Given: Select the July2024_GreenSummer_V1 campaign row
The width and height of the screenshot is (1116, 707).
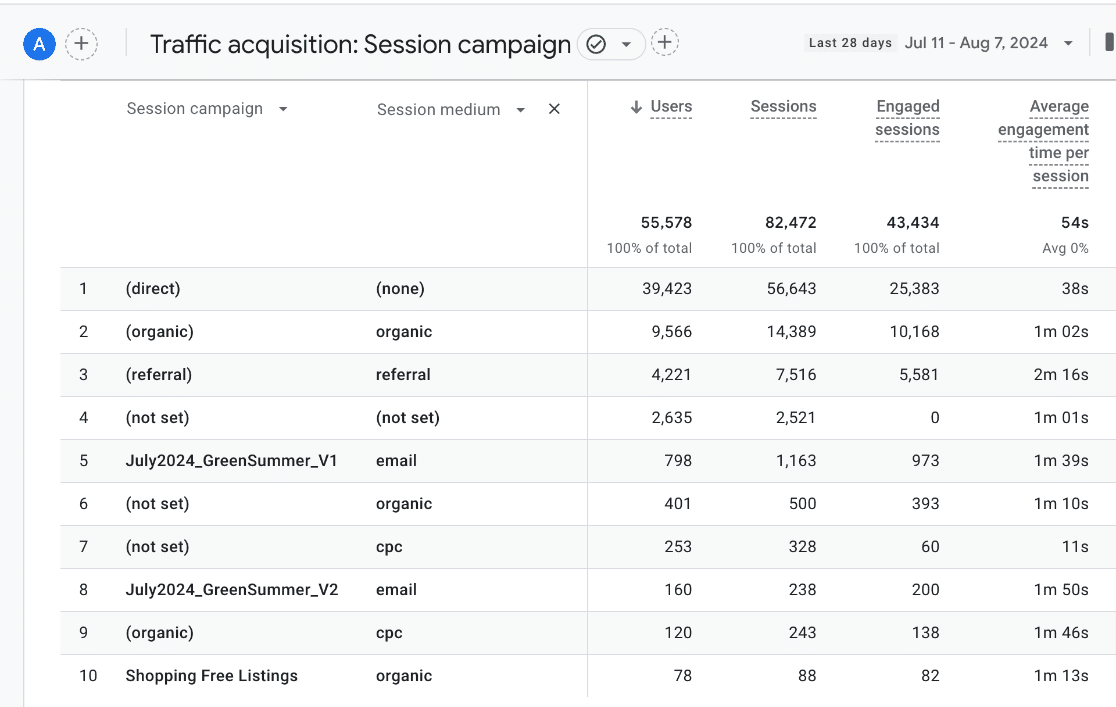Looking at the screenshot, I should (x=230, y=460).
